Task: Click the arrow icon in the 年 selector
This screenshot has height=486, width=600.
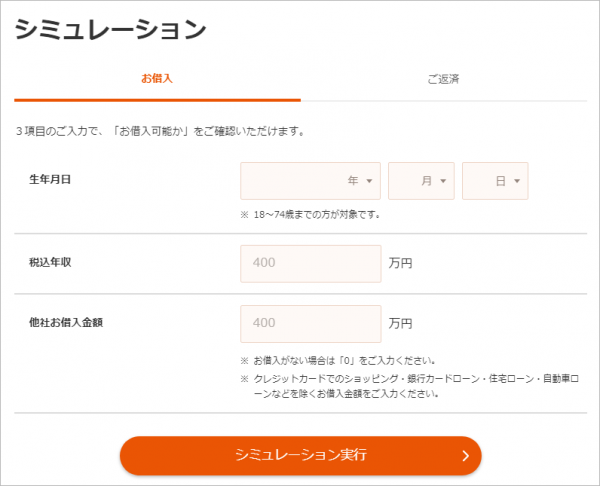Action: (369, 181)
